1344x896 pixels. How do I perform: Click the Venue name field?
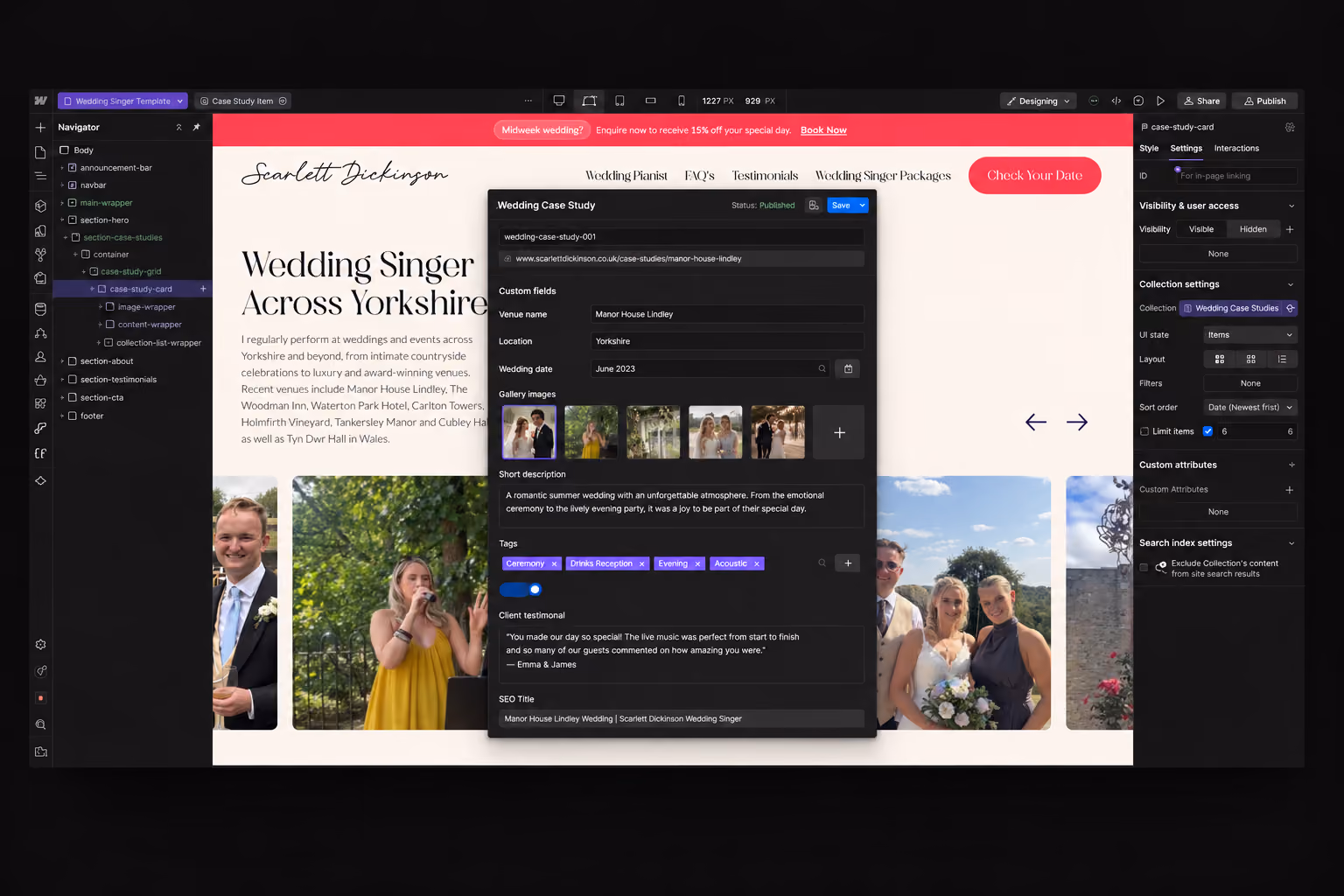tap(727, 314)
